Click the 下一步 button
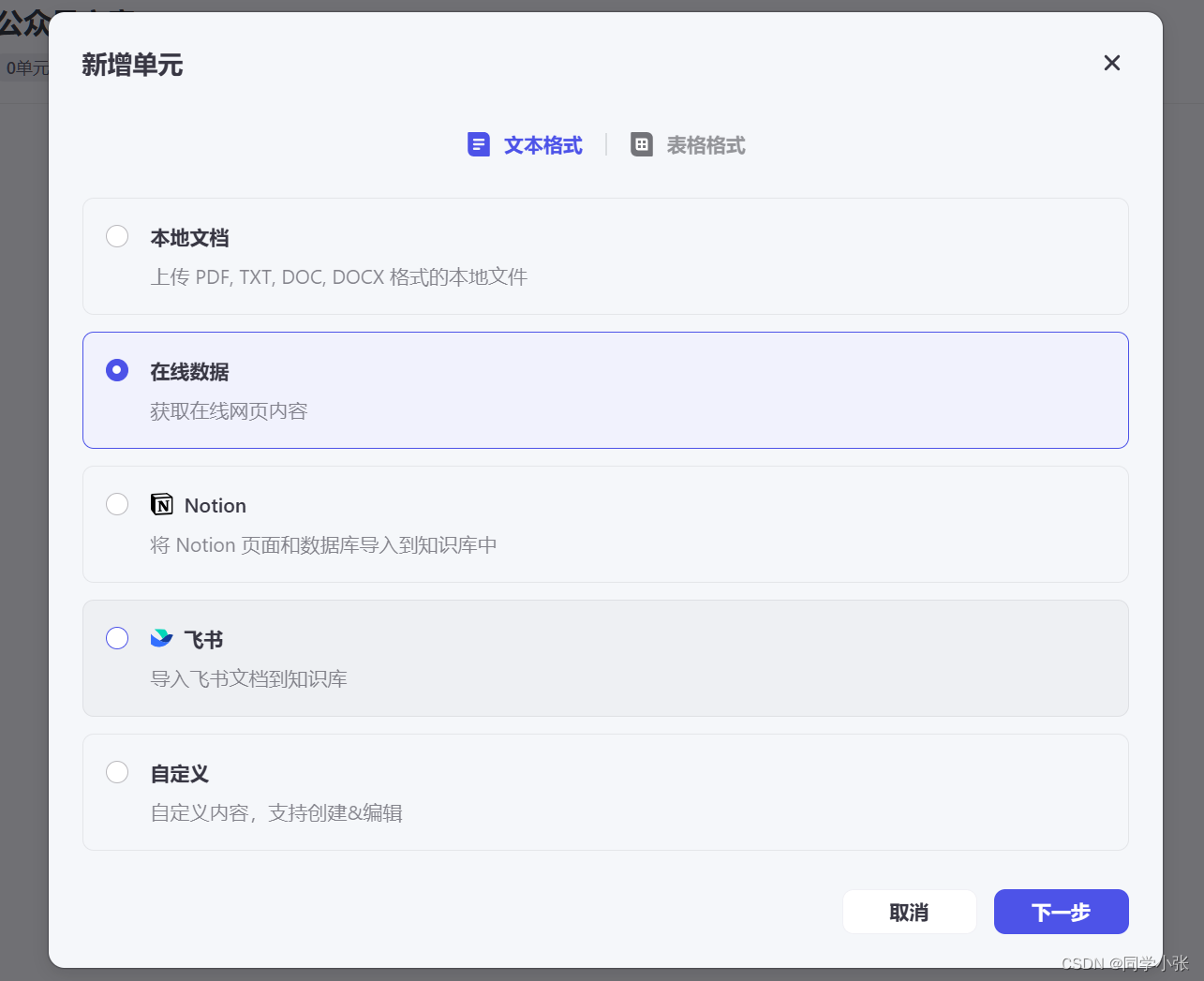Image resolution: width=1204 pixels, height=981 pixels. [x=1062, y=912]
